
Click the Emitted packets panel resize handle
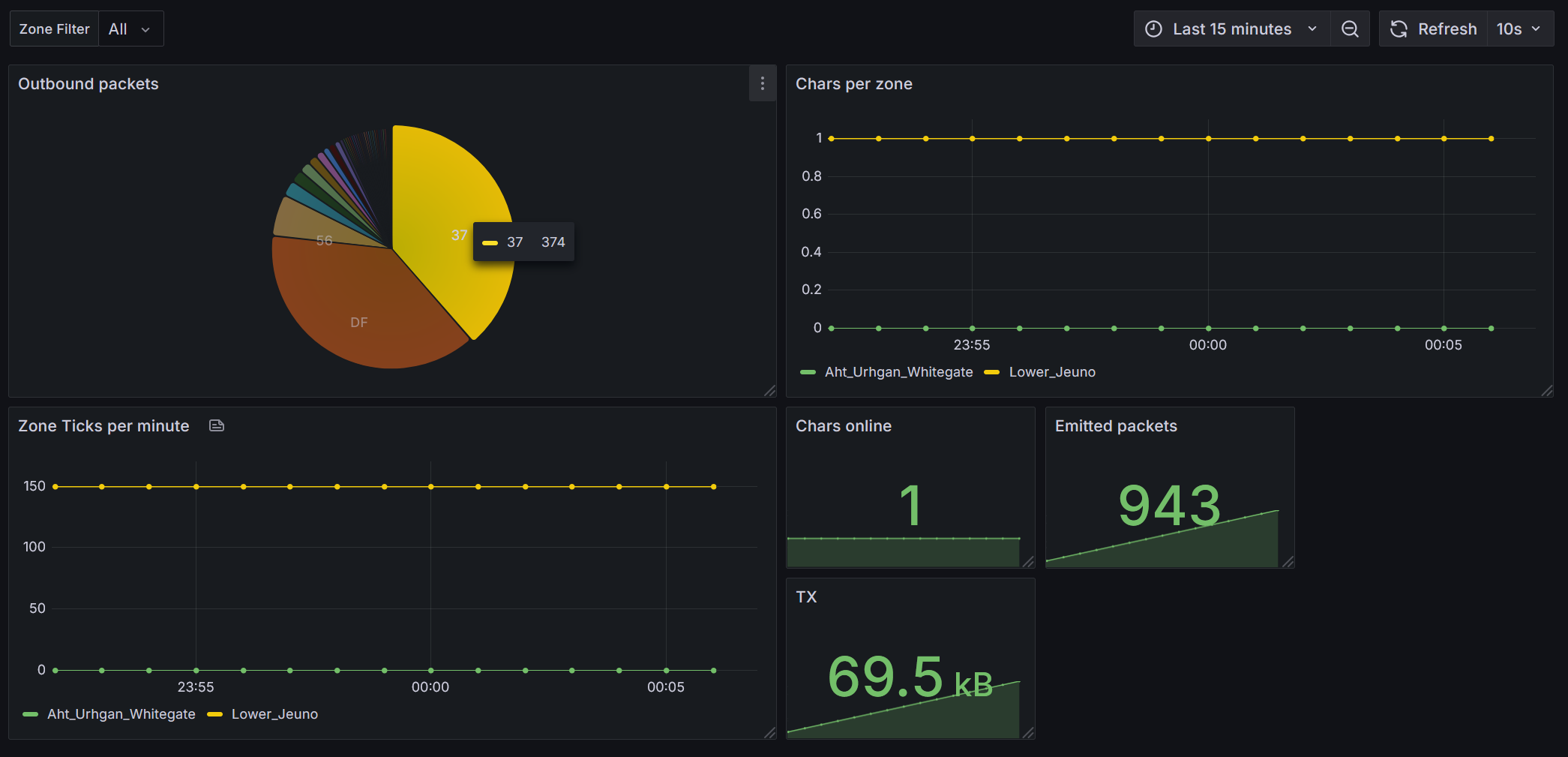(x=1288, y=561)
